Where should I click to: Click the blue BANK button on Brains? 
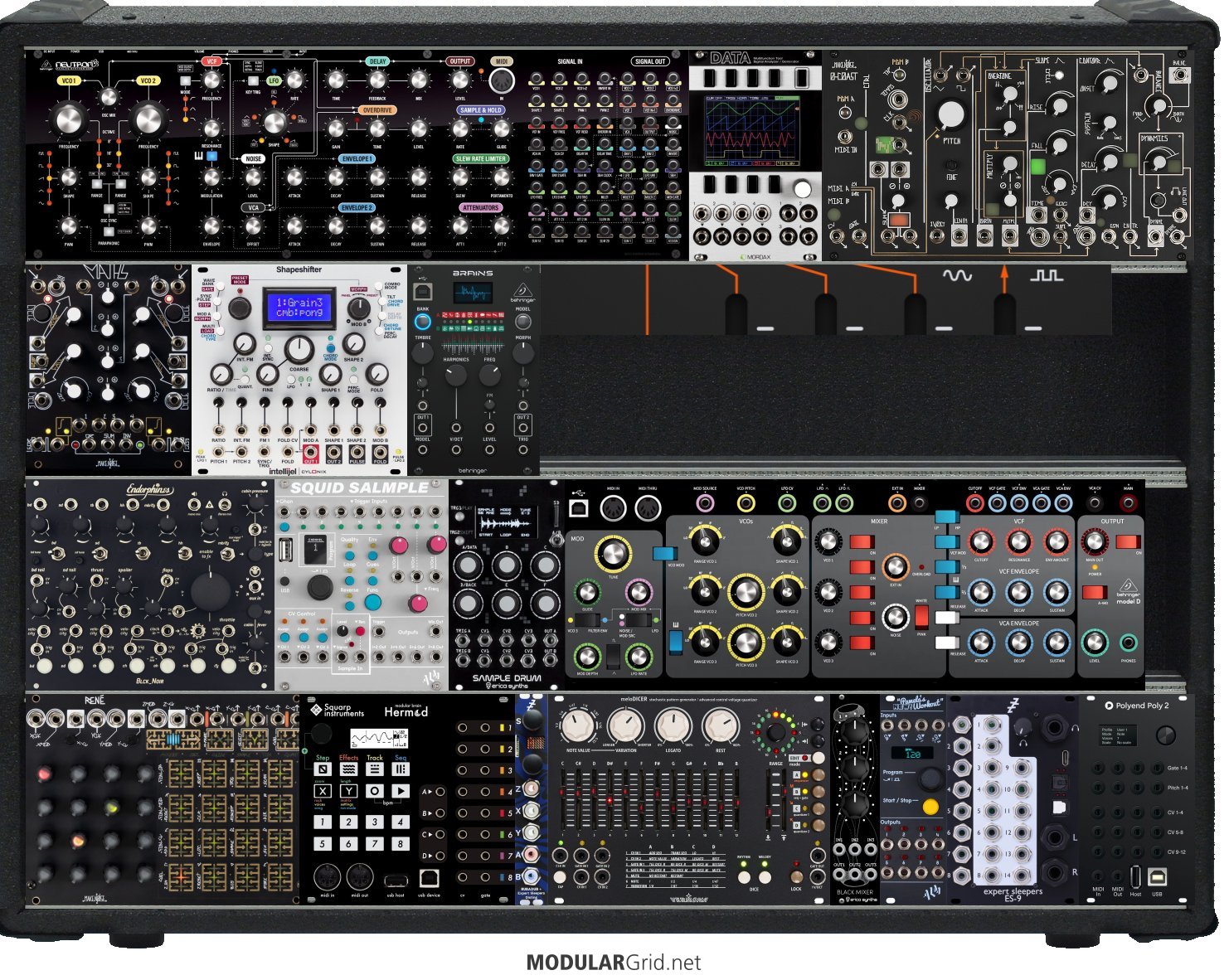(x=423, y=322)
